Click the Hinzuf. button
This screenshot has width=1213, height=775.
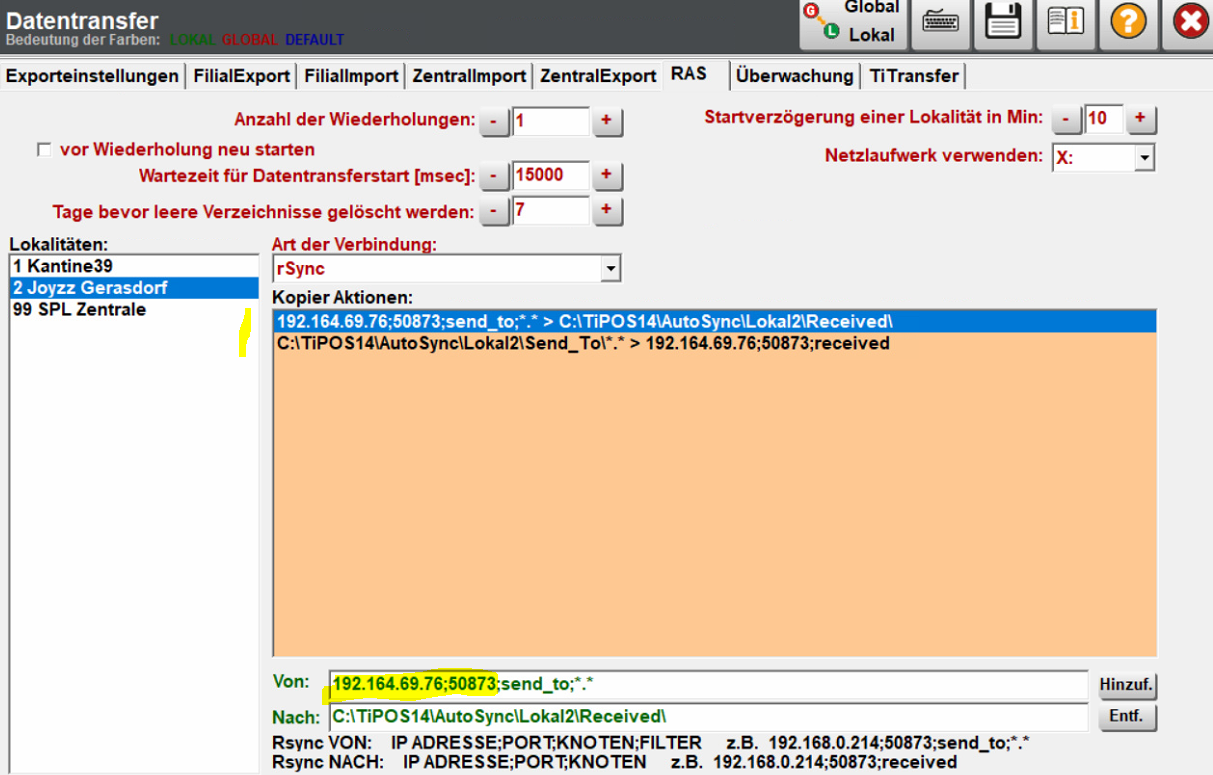(x=1127, y=686)
